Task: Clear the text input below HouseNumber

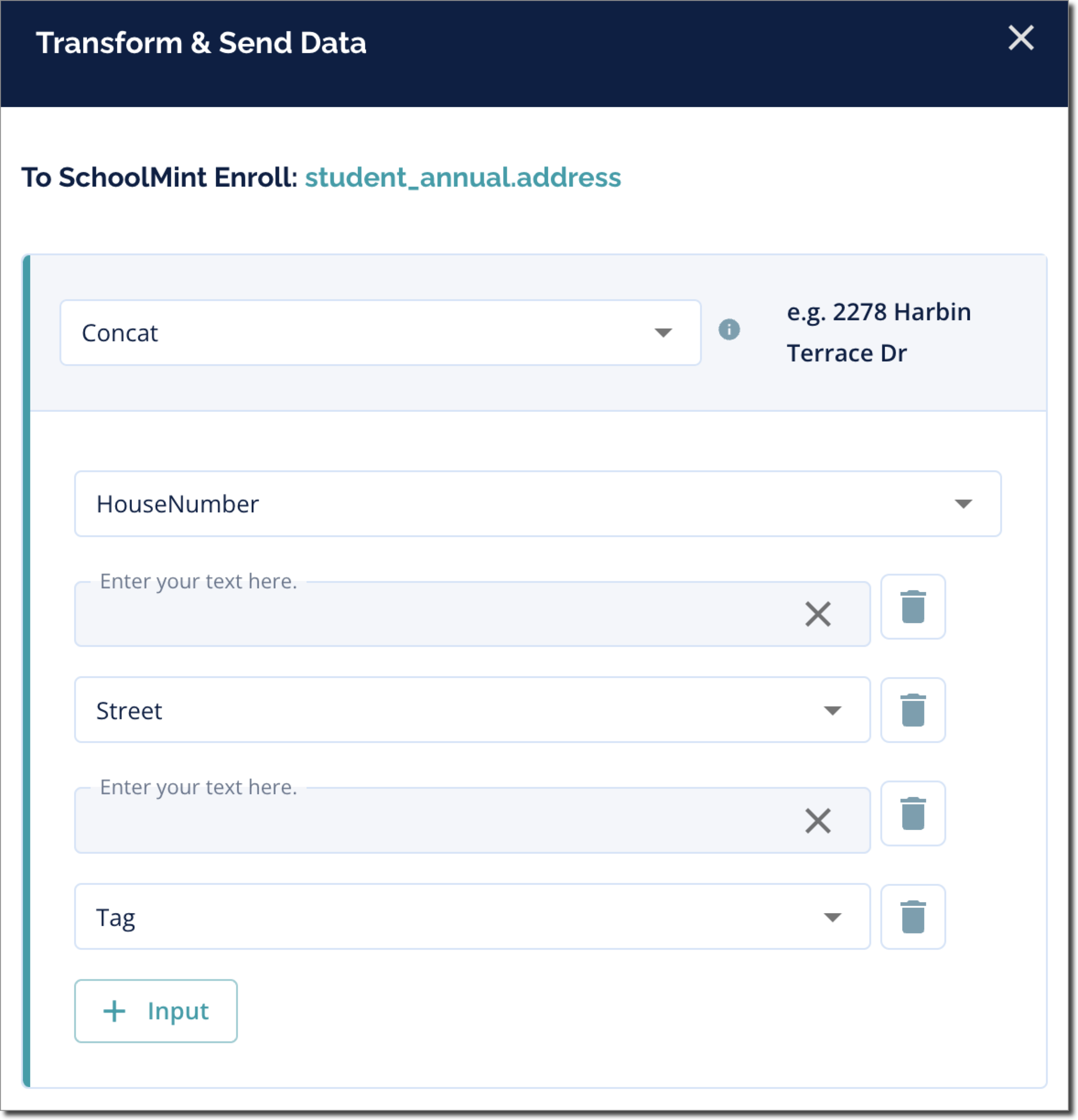Action: point(817,614)
